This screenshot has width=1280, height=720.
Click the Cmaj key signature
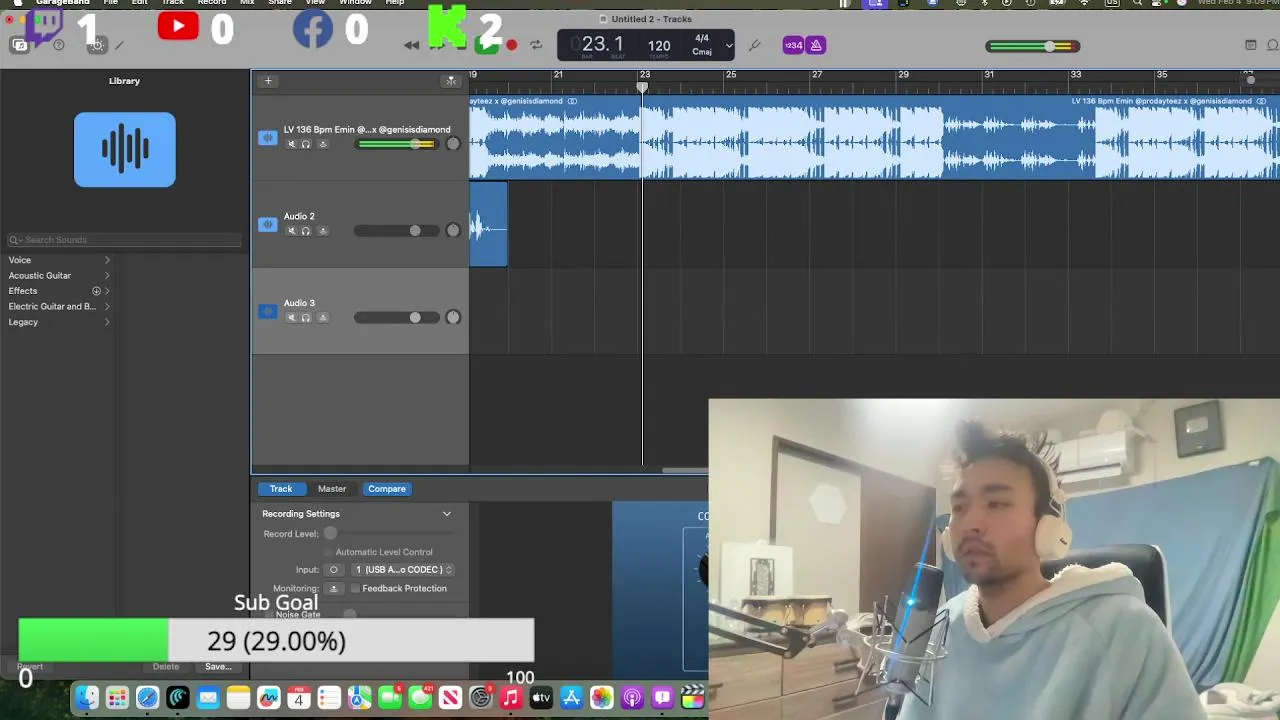coord(702,52)
